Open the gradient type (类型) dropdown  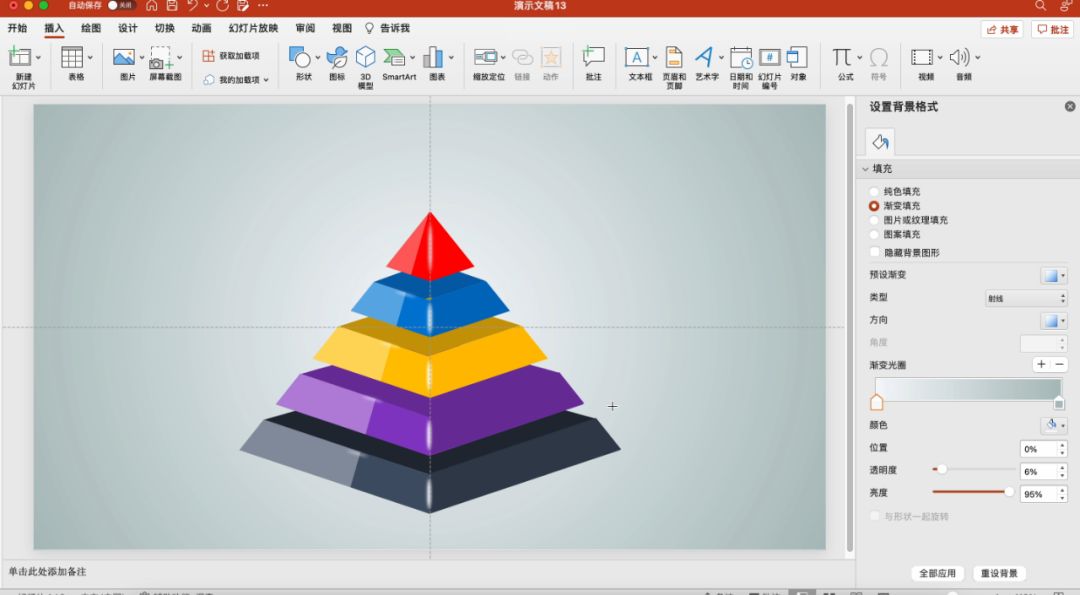[x=1026, y=298]
